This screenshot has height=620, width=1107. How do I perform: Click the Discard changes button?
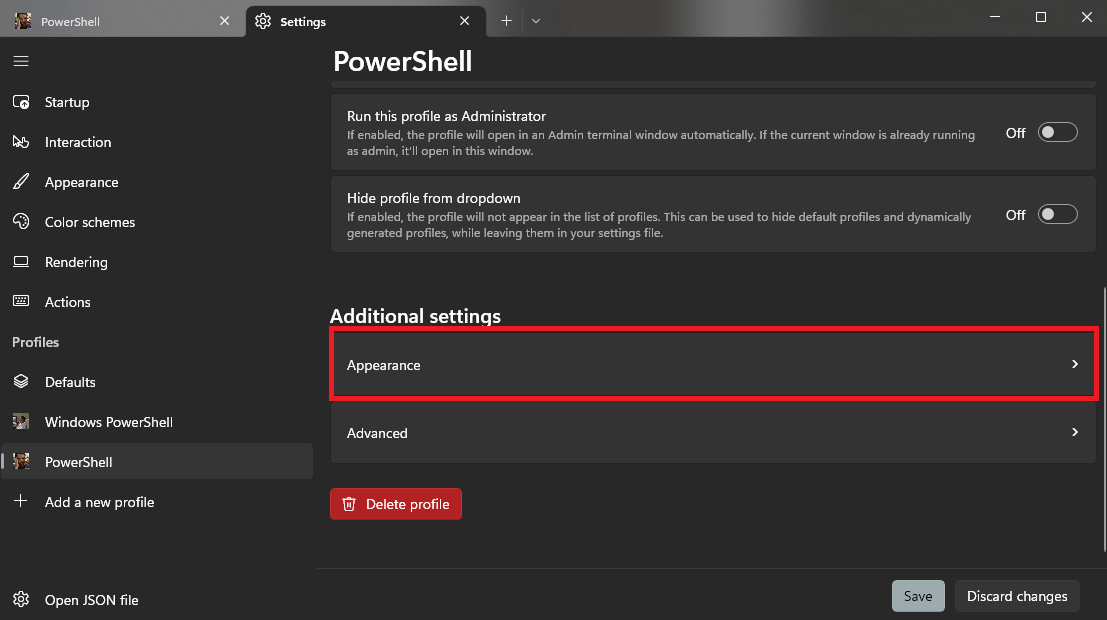tap(1017, 597)
